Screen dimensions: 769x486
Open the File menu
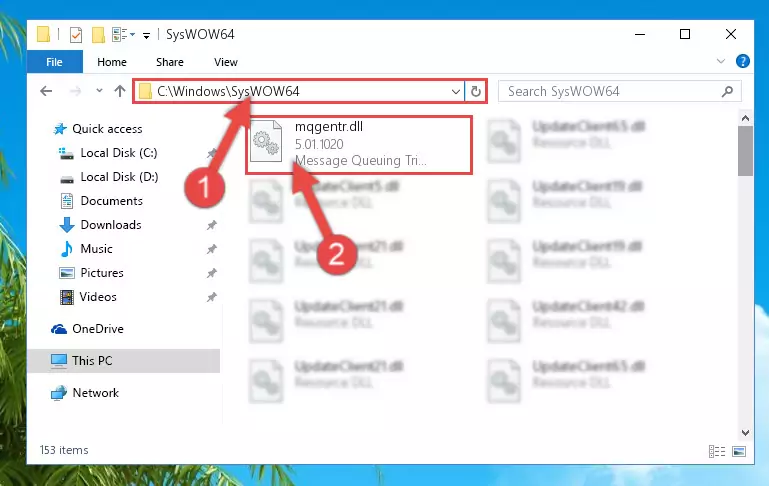point(54,62)
